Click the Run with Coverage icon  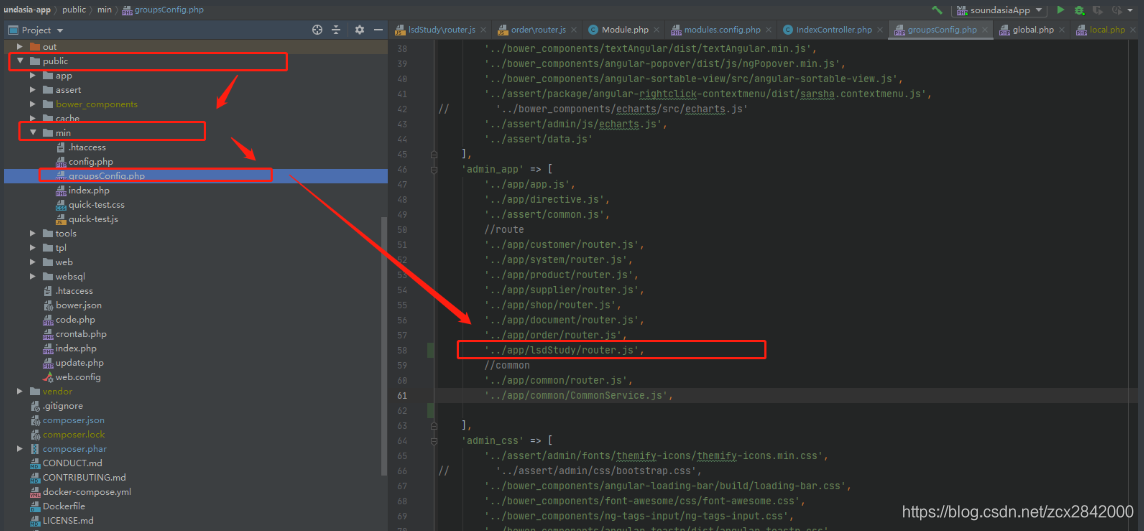tap(1097, 10)
